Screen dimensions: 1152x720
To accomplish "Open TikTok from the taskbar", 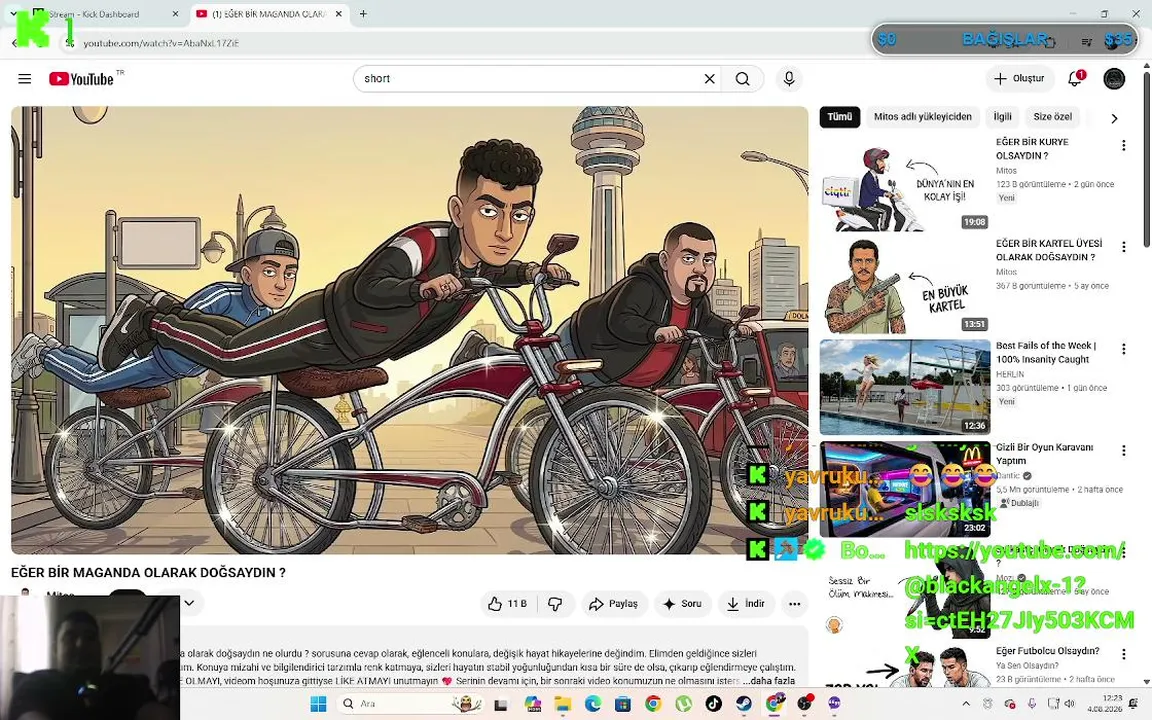I will (713, 704).
